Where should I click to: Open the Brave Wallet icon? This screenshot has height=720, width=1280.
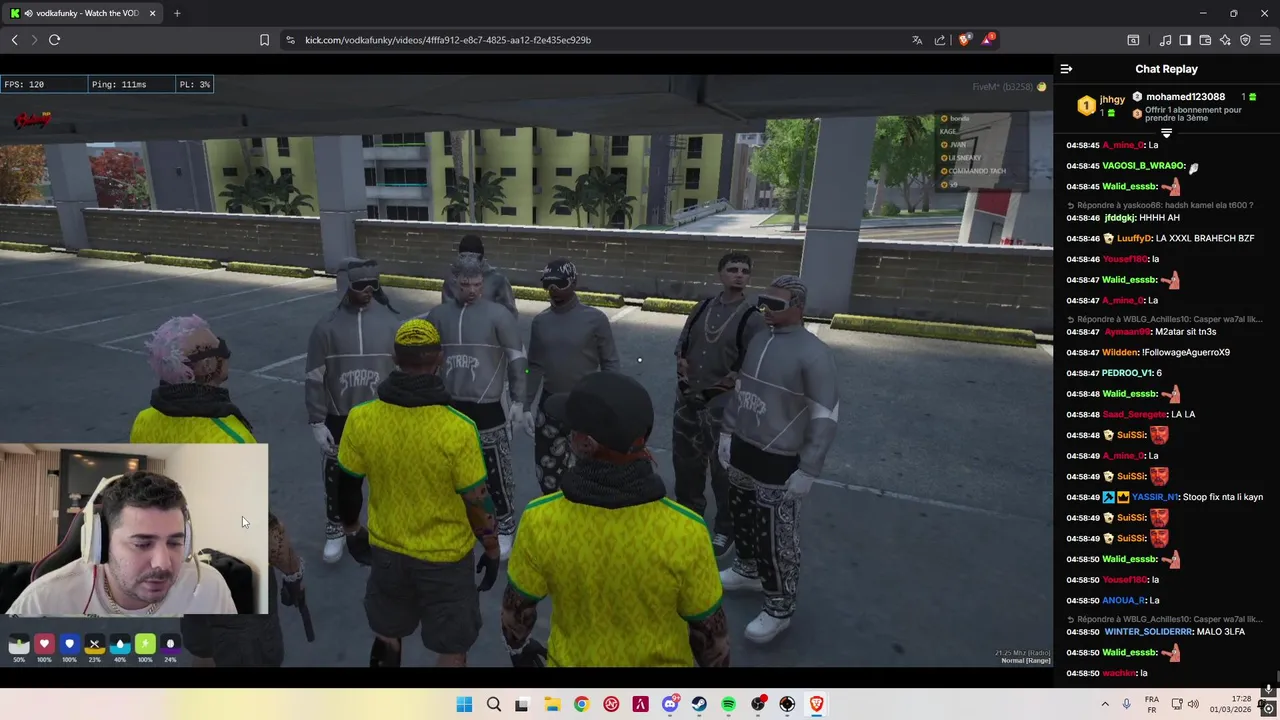click(1205, 40)
